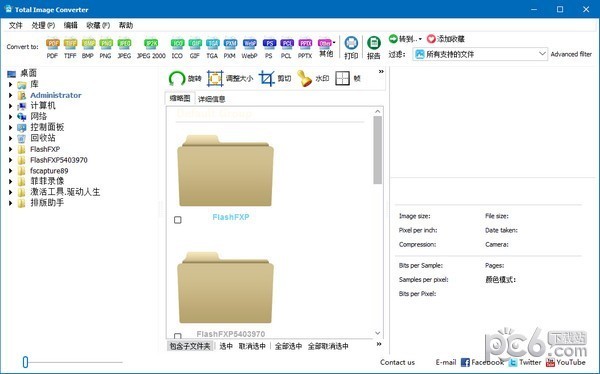Image resolution: width=600 pixels, height=374 pixels.
Task: Convert to PDF format icon
Action: [x=52, y=48]
